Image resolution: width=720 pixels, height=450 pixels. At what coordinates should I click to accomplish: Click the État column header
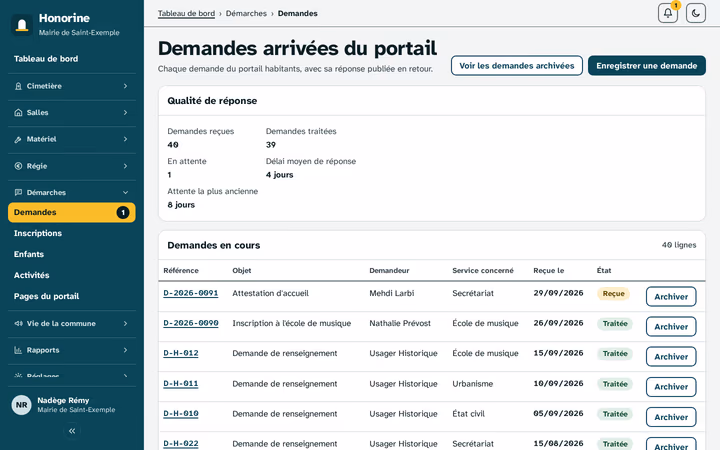point(604,270)
